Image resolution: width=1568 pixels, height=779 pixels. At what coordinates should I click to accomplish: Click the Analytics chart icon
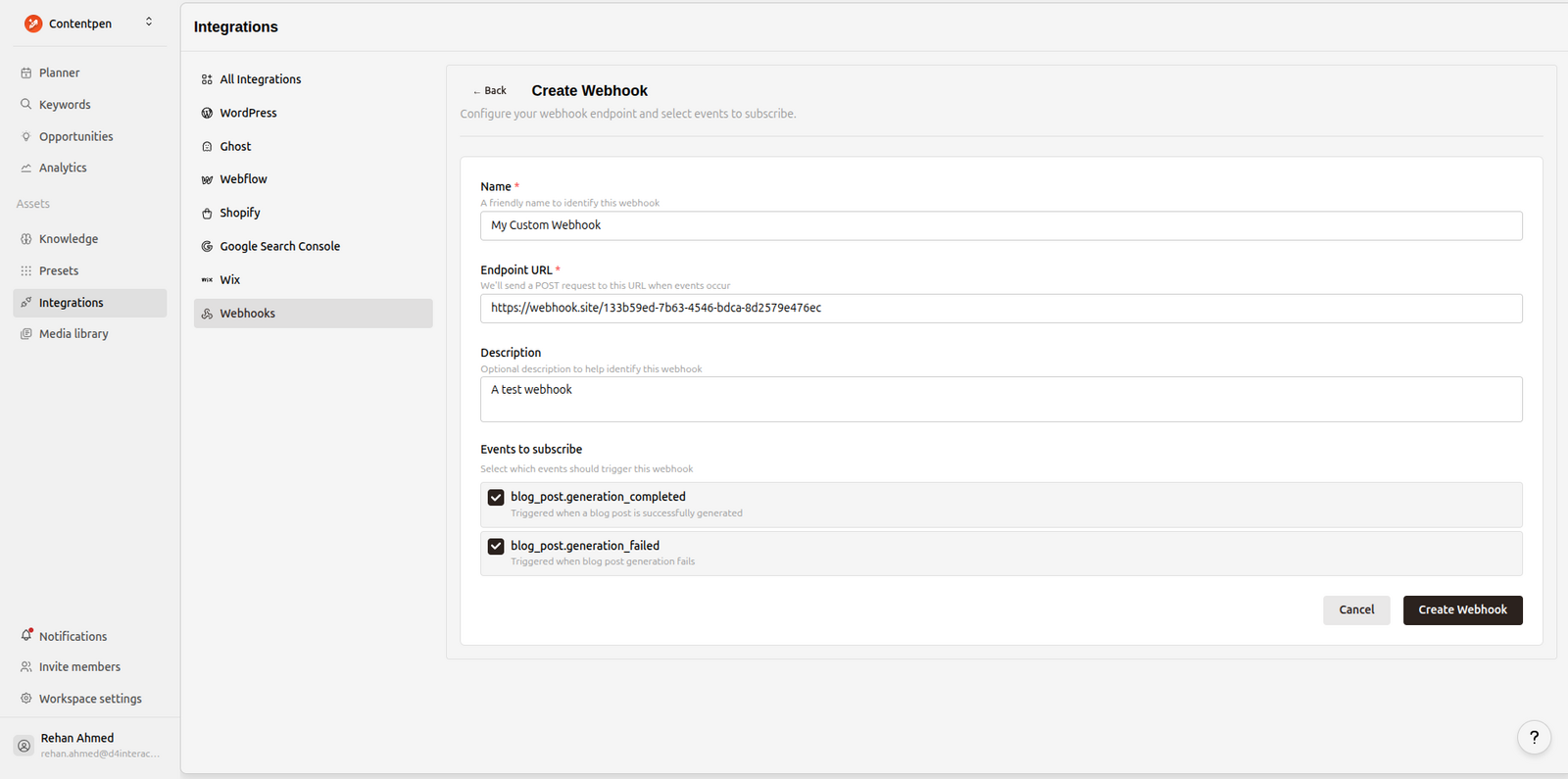26,169
